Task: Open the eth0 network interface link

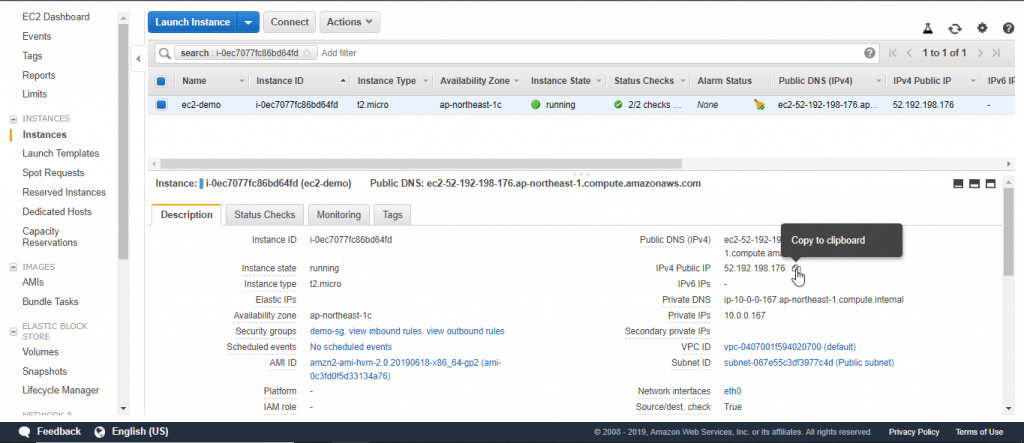Action: (733, 391)
